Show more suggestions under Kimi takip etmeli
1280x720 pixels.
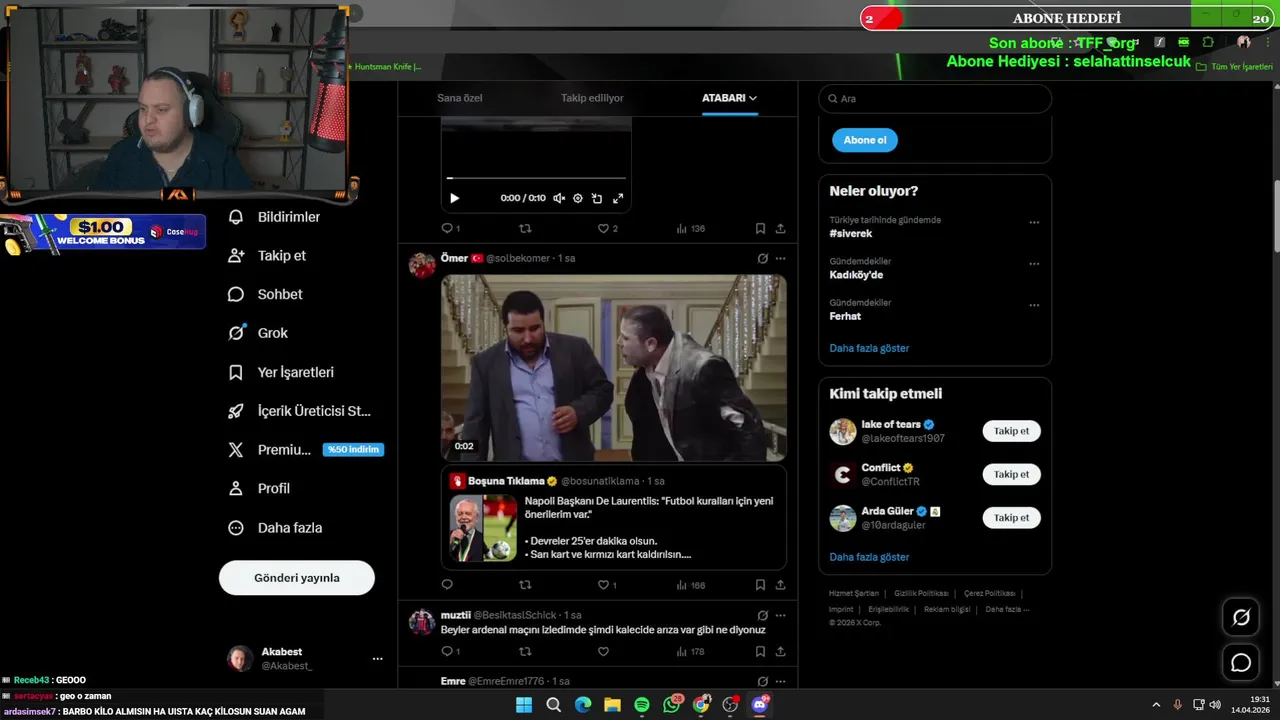(869, 557)
